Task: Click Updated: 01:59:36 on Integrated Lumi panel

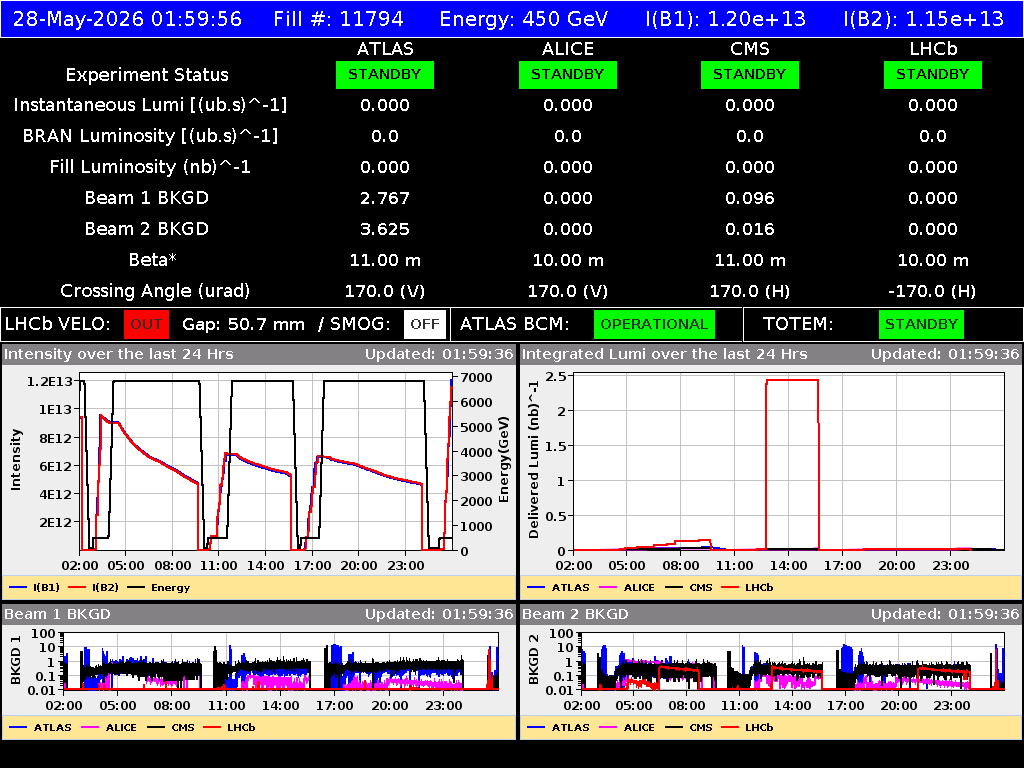Action: [x=945, y=355]
